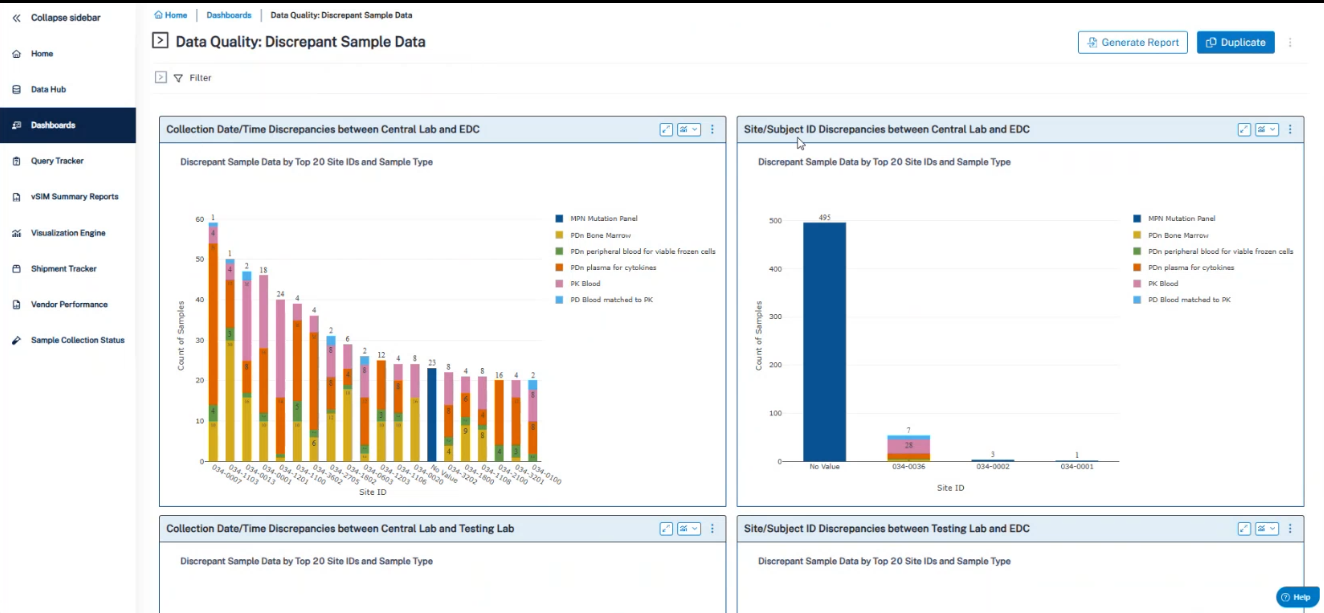Viewport: 1324px width, 613px height.
Task: Open page options kebab menu near Duplicate
Action: point(1290,43)
